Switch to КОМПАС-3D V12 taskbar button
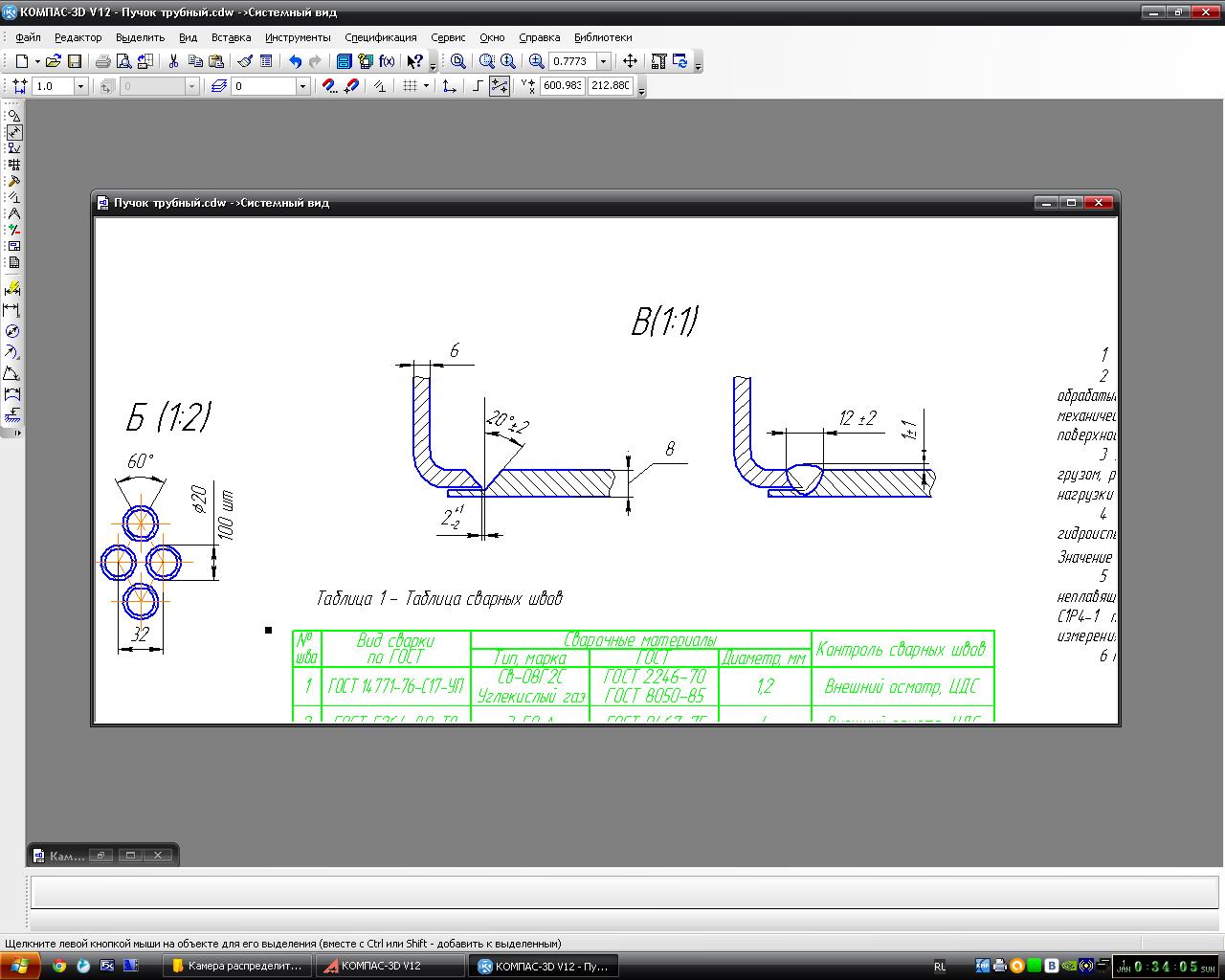 392,966
